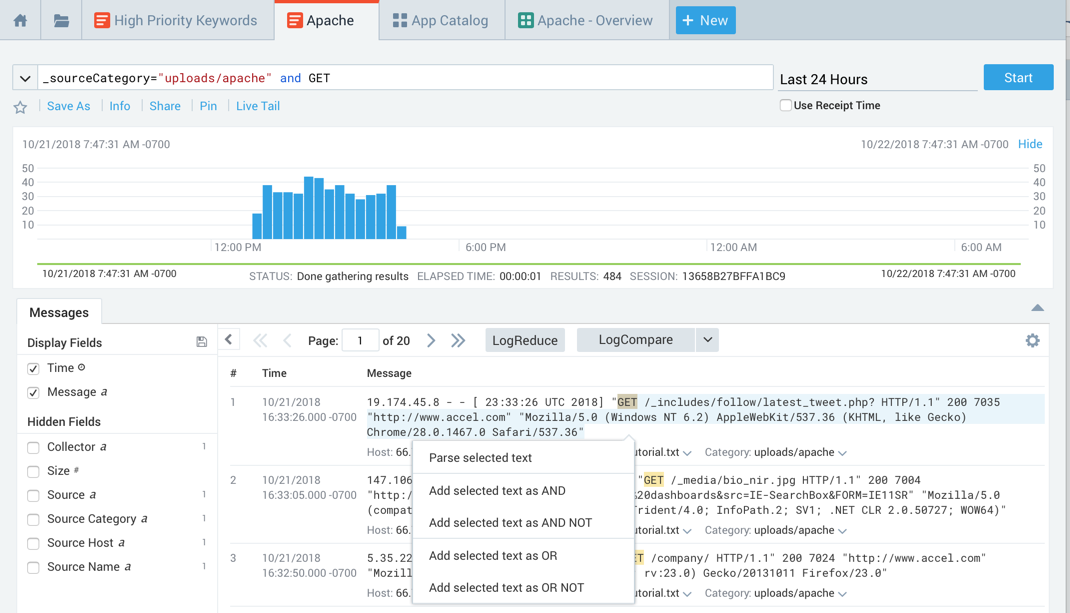Expand the query options chevron
The height and width of the screenshot is (613, 1070).
click(25, 78)
